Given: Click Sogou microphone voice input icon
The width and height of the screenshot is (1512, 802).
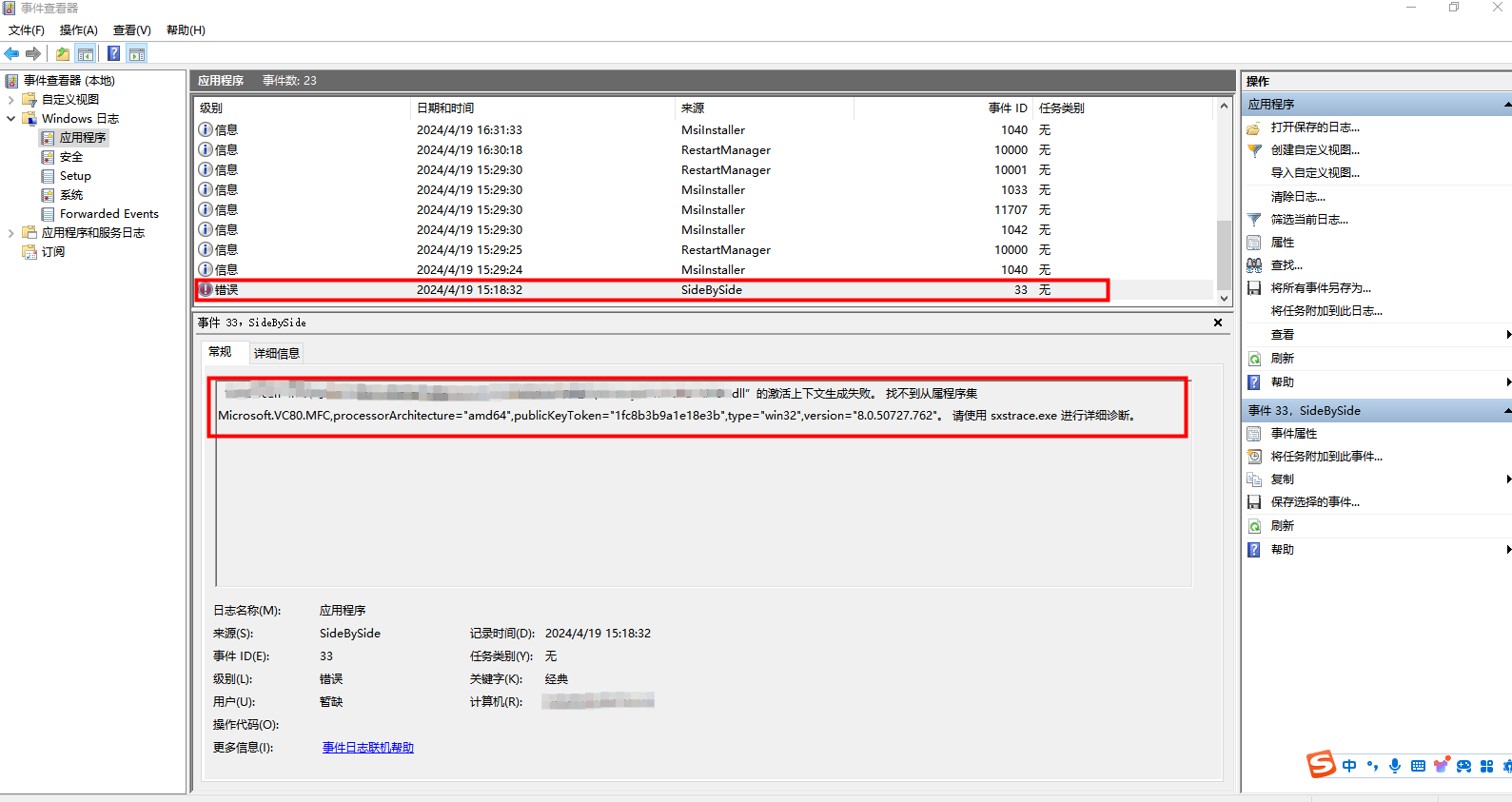Looking at the screenshot, I should coord(1395,766).
